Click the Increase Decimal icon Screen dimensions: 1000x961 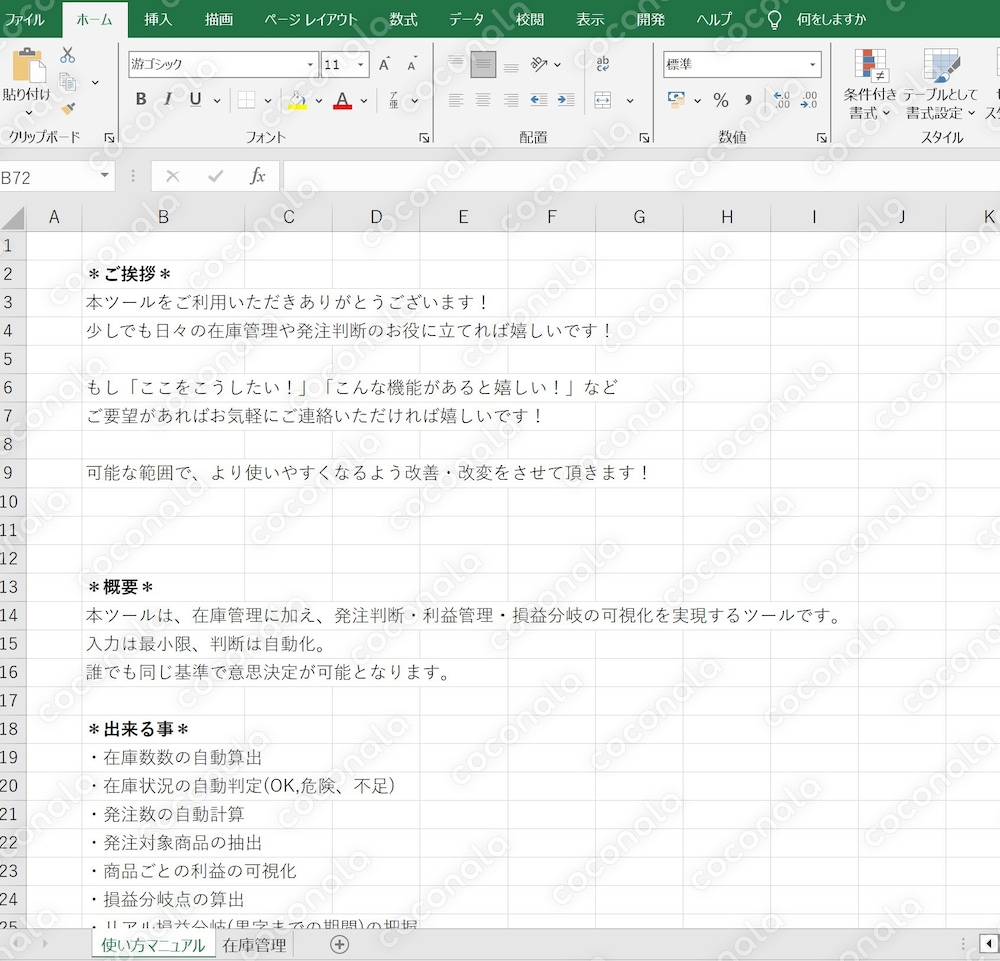tap(781, 100)
